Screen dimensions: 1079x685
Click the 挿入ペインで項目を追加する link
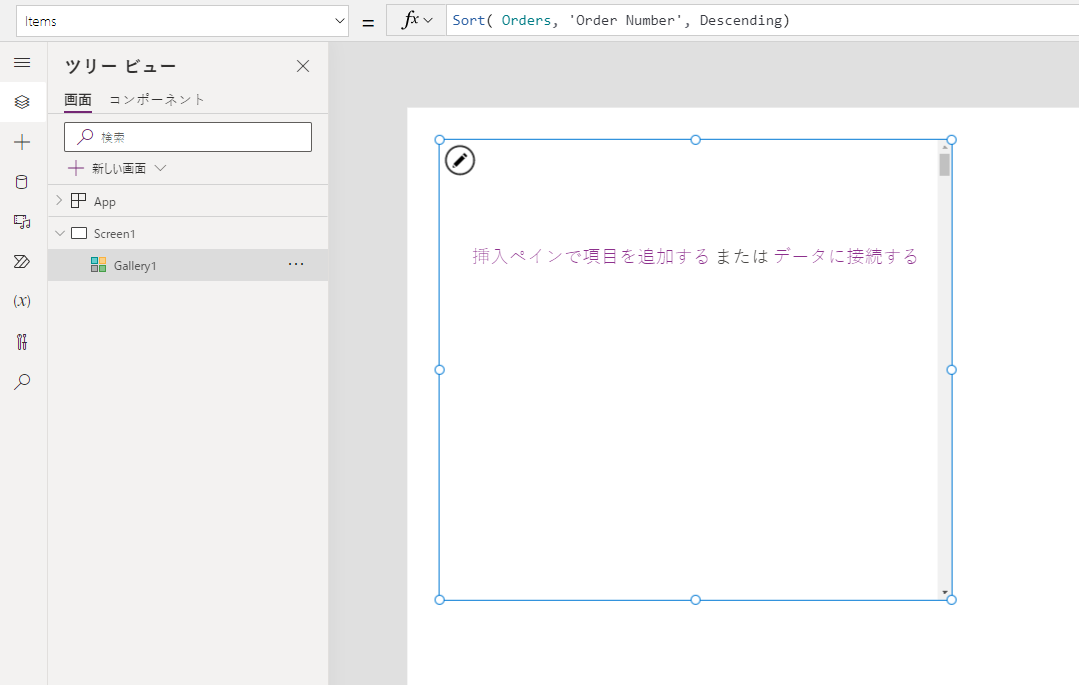tap(590, 256)
